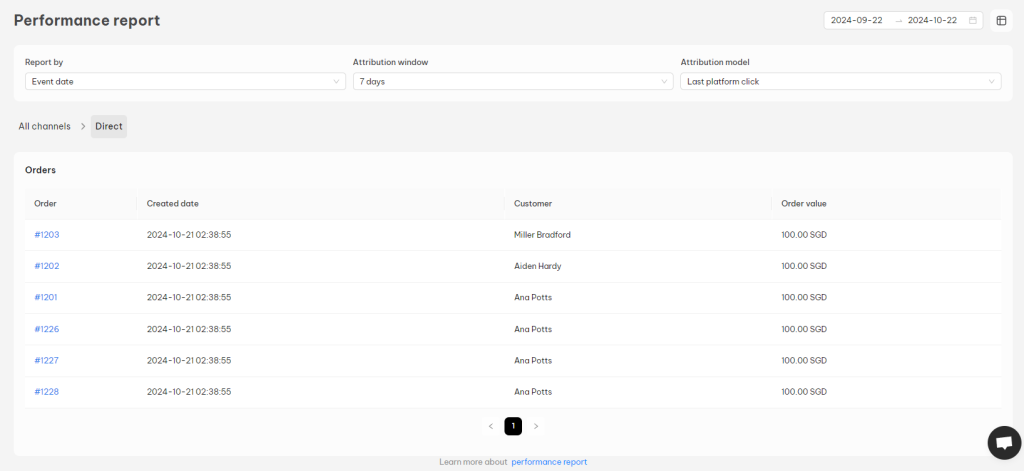Image resolution: width=1024 pixels, height=471 pixels.
Task: Click the All channels breadcrumb
Action: 44,127
